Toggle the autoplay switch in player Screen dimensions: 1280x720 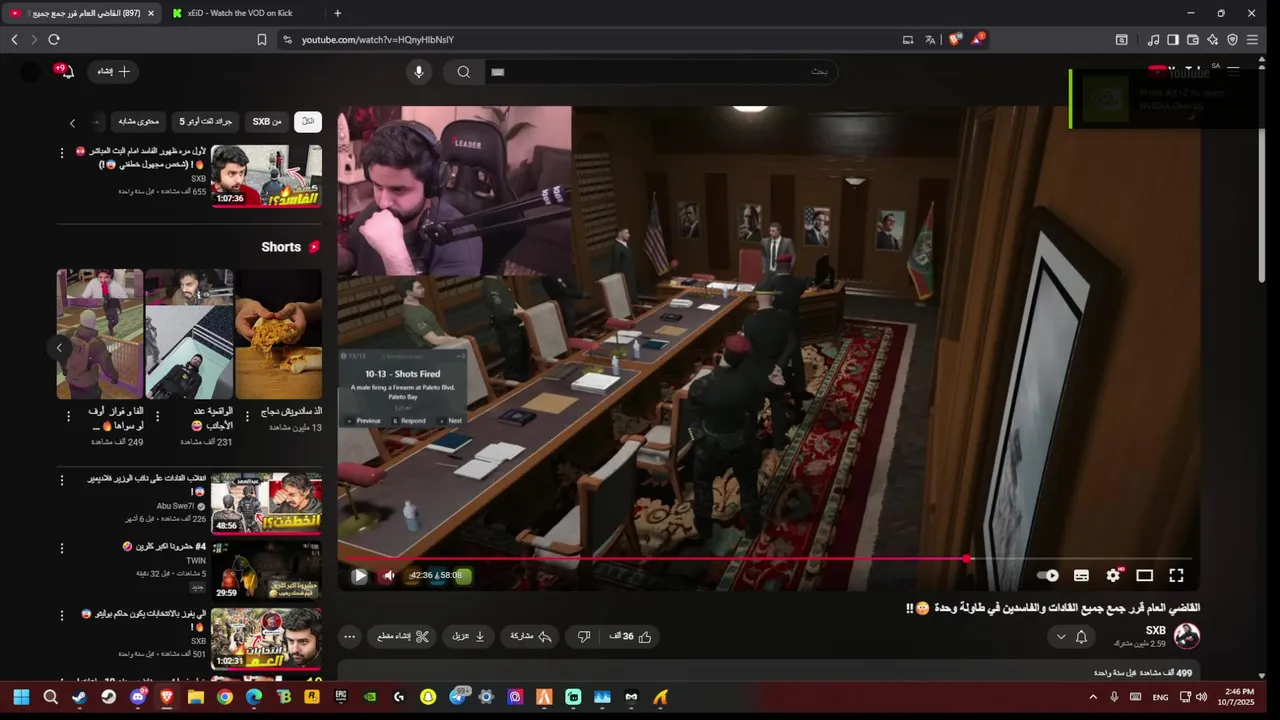[1048, 576]
